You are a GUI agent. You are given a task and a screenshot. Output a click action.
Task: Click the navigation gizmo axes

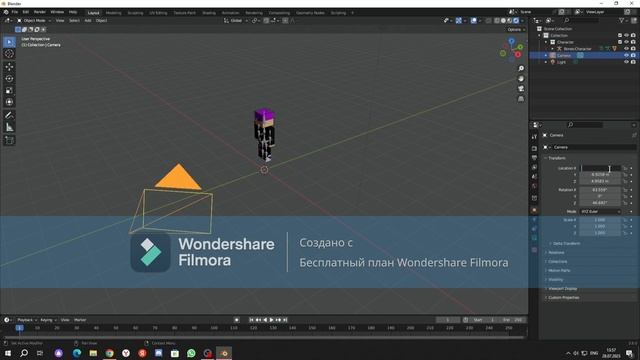511,49
